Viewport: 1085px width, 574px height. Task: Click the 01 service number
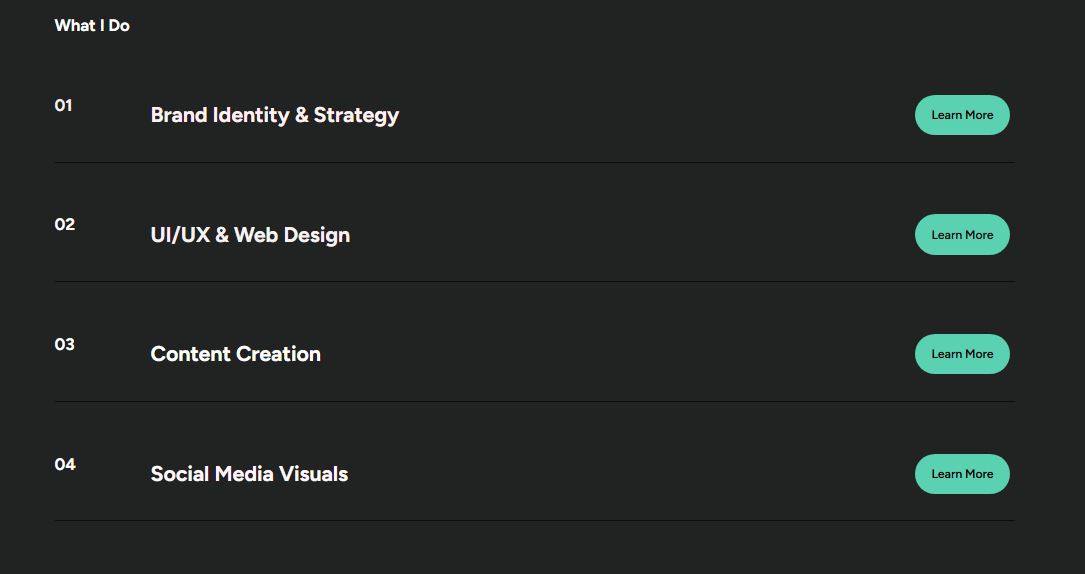63,105
